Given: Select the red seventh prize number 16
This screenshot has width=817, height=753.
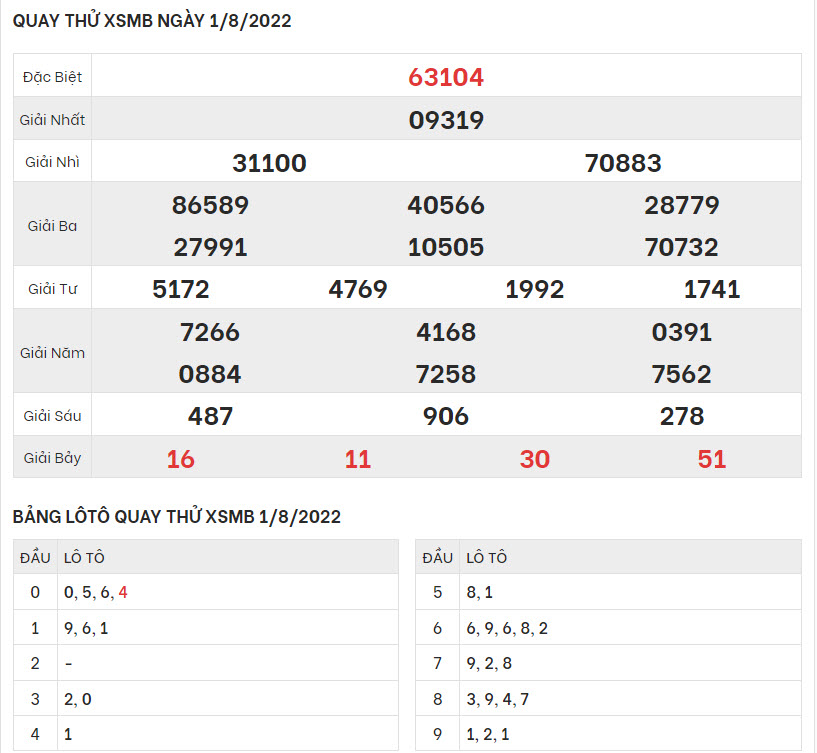Looking at the screenshot, I should point(181,459).
